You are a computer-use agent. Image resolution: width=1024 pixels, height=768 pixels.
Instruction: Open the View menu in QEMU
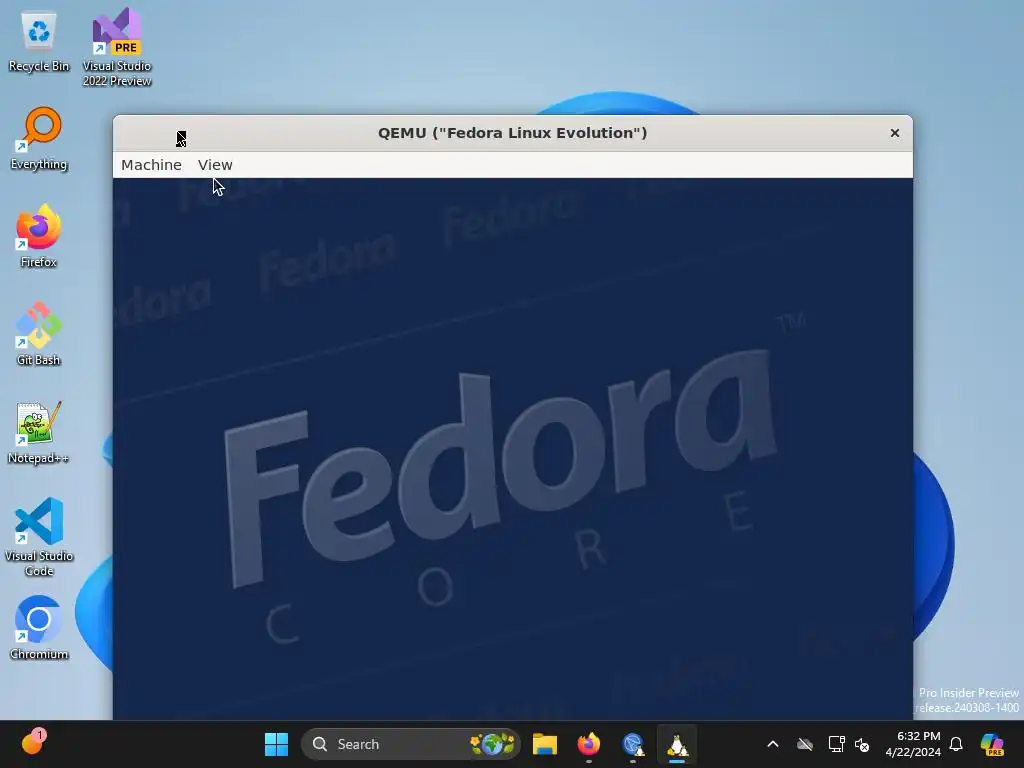coord(215,165)
